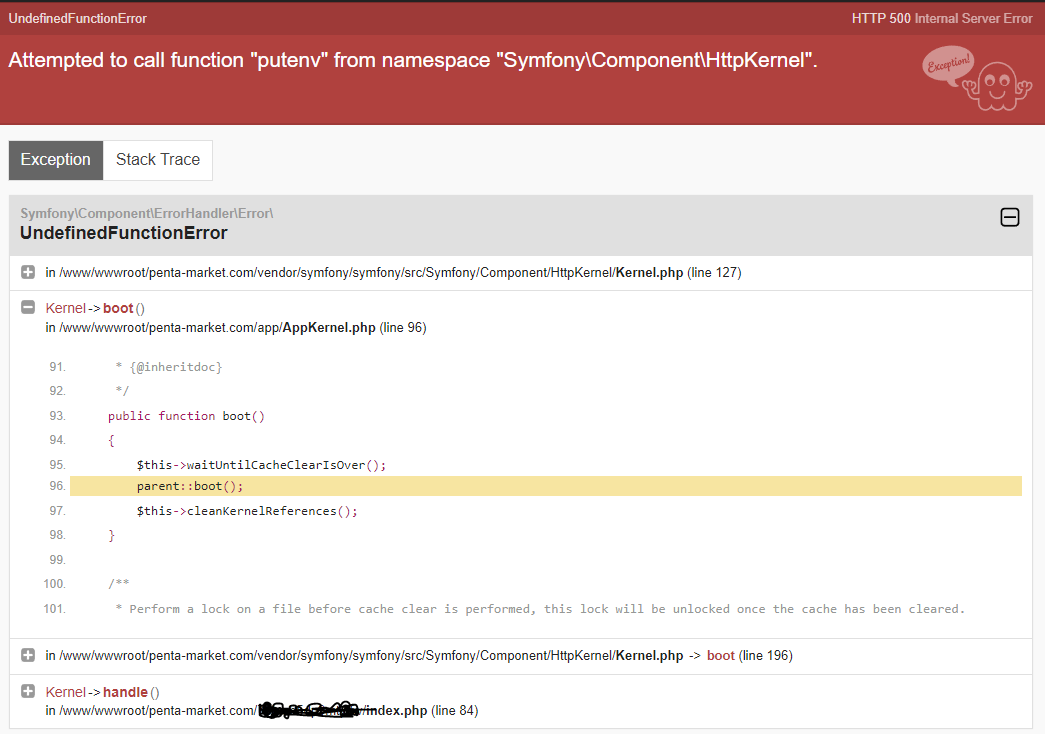Click the index.php (line 84) file path

tap(262, 711)
